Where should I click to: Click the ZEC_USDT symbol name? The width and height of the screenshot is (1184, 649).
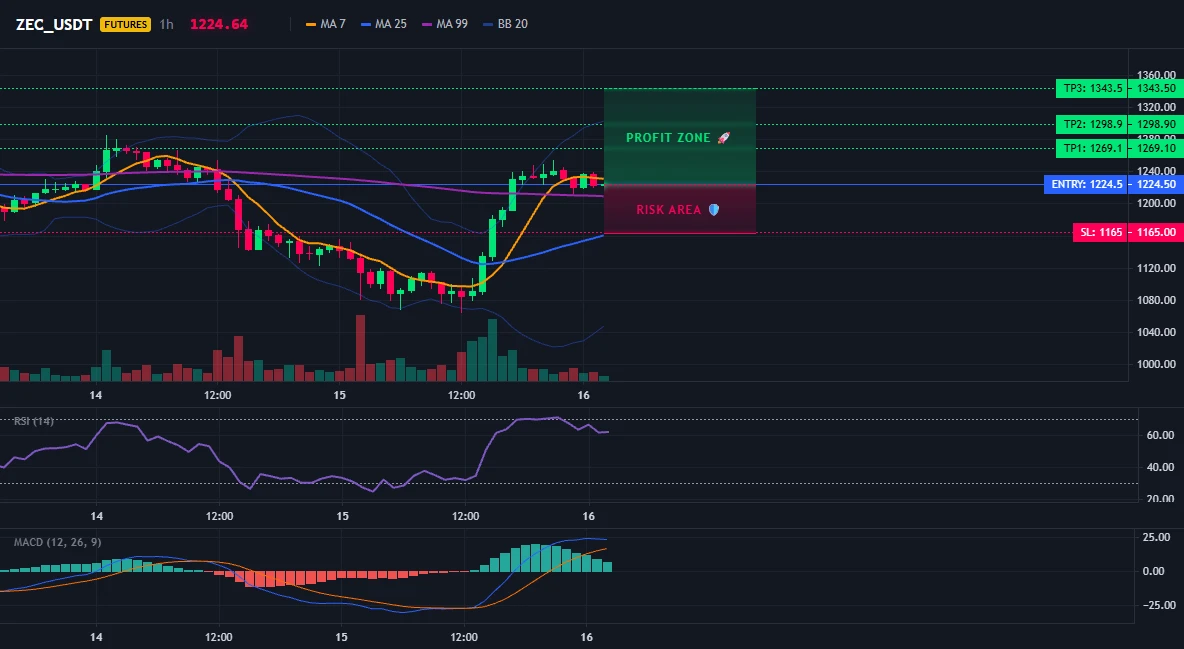(x=54, y=24)
